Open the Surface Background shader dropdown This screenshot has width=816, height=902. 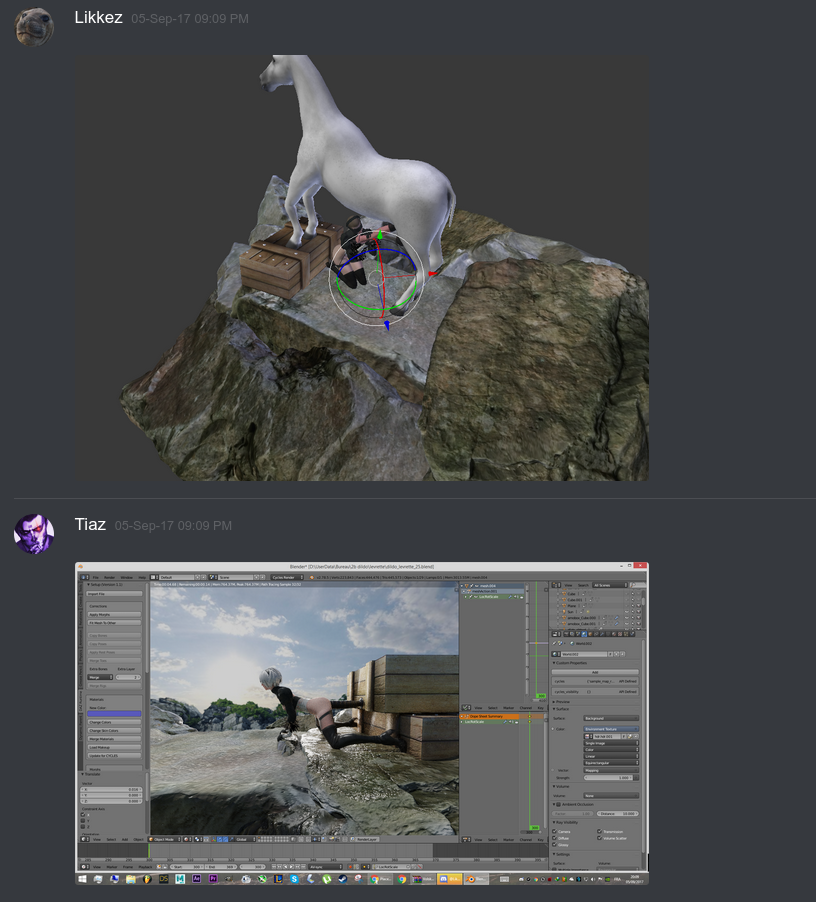coord(611,718)
